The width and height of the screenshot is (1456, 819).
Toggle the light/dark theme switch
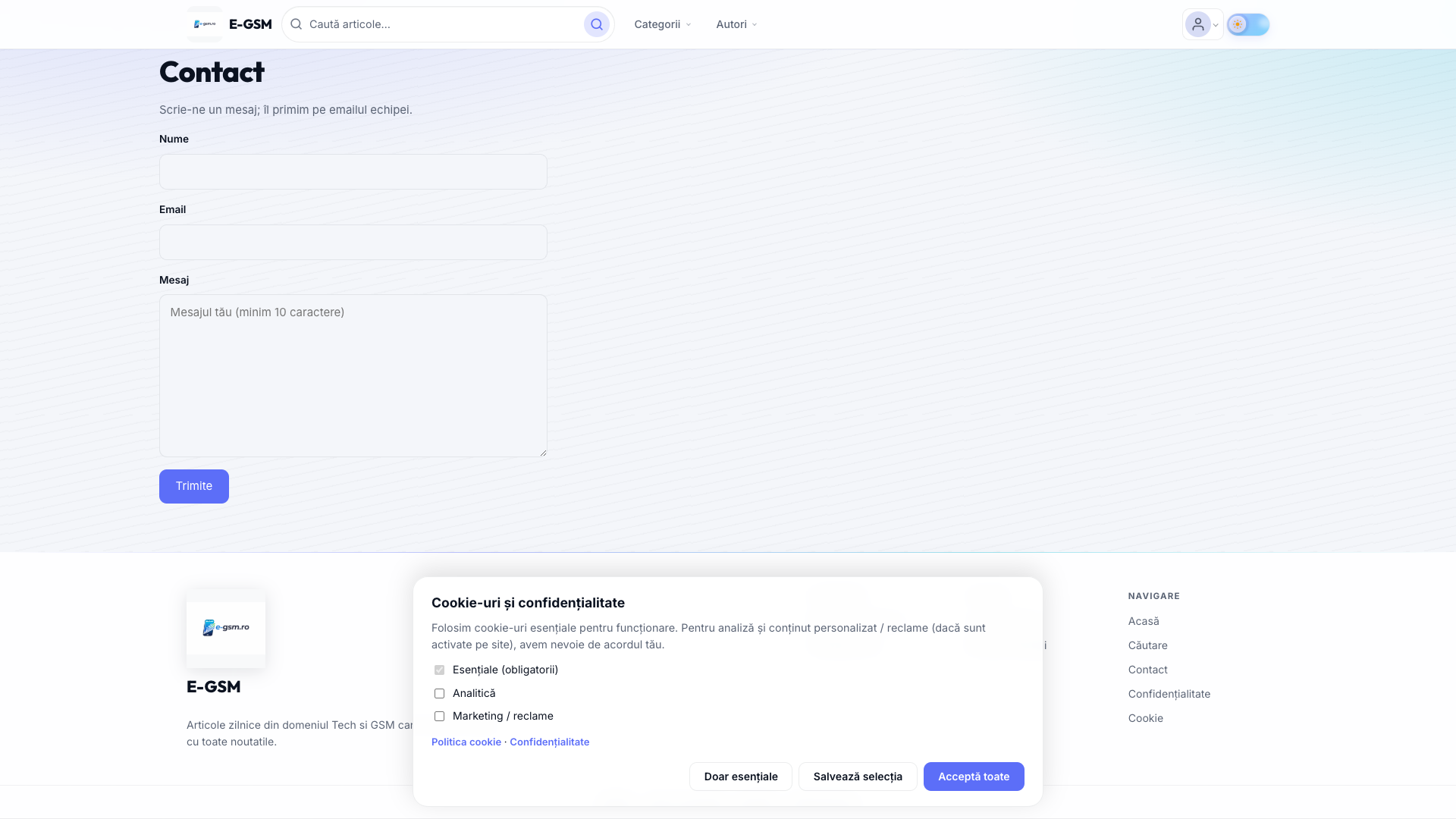tap(1248, 24)
